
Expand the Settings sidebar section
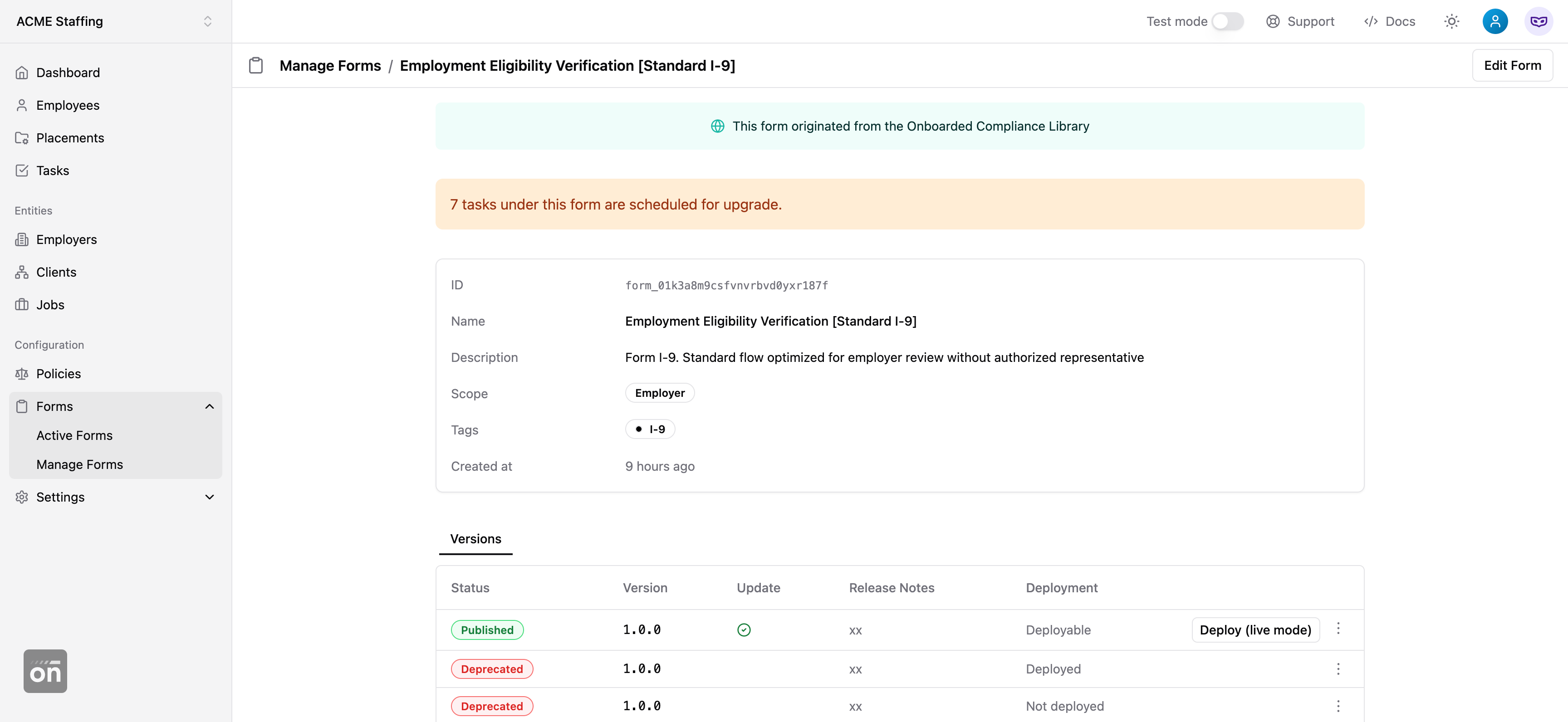210,497
